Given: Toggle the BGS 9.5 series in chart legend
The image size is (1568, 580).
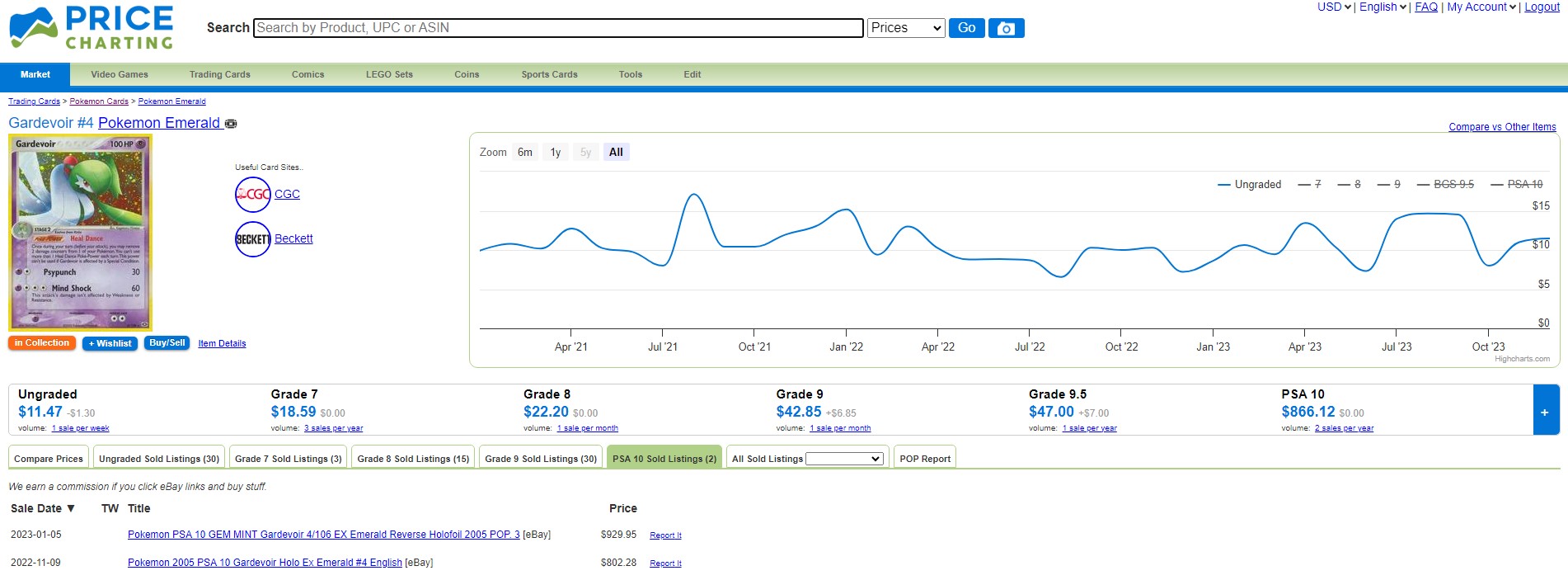Looking at the screenshot, I should tap(1445, 185).
